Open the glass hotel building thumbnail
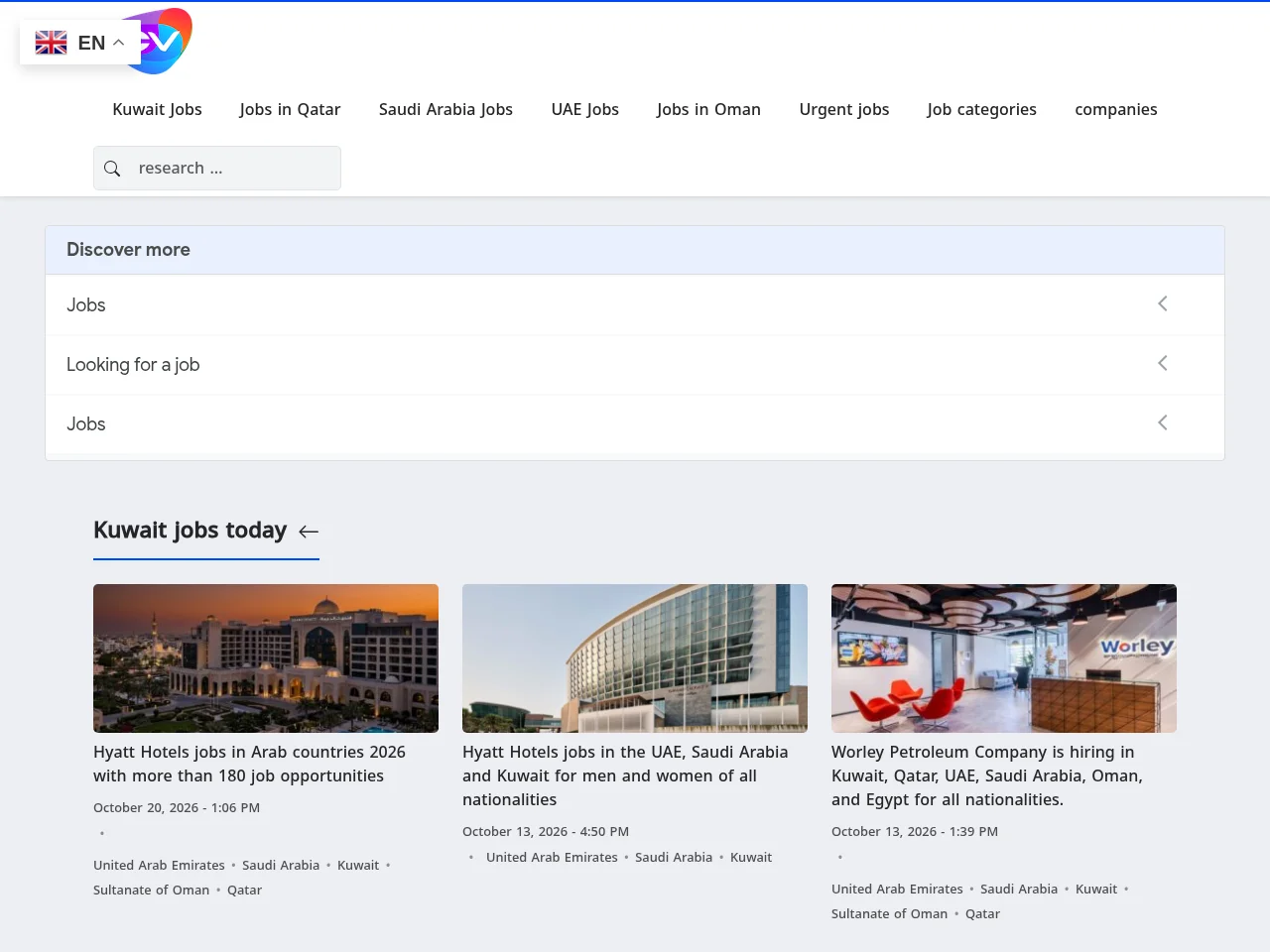The width and height of the screenshot is (1270, 952). click(x=635, y=658)
